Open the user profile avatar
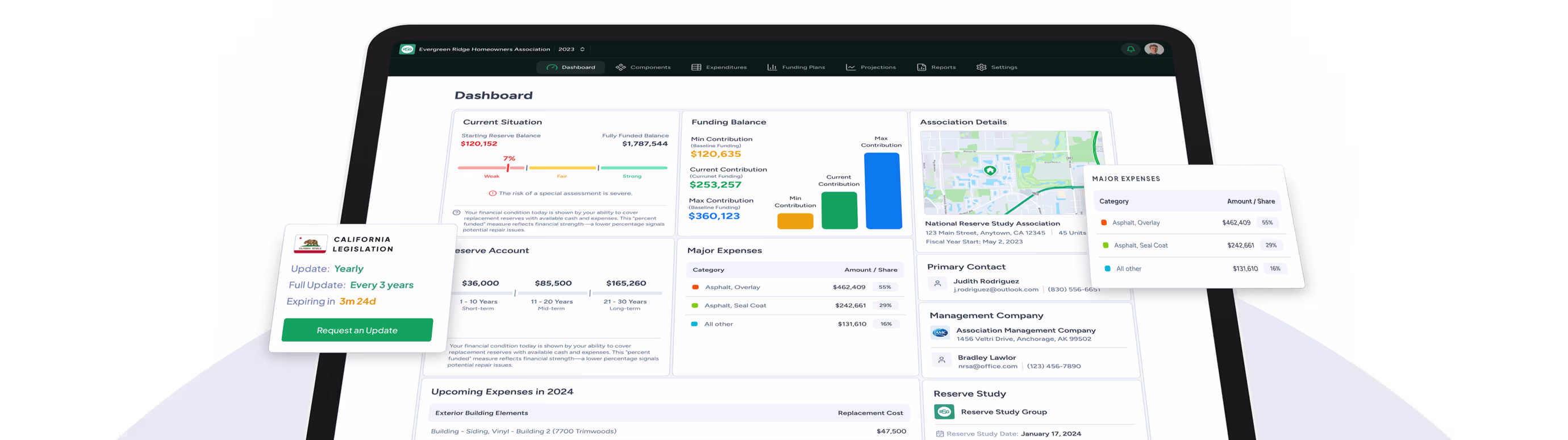 tap(1153, 49)
